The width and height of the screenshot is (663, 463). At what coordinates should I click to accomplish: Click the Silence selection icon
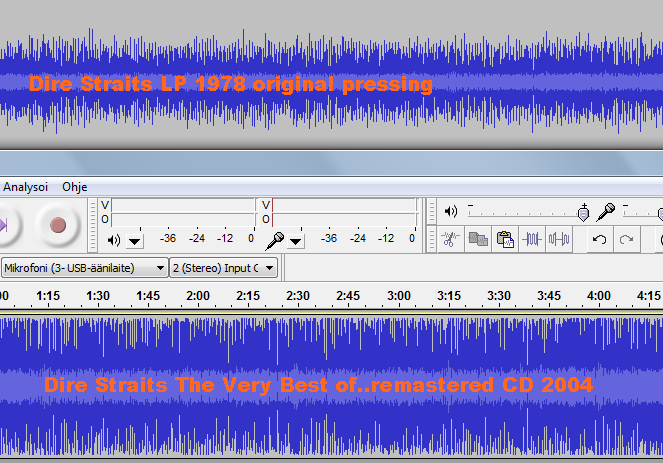point(559,240)
